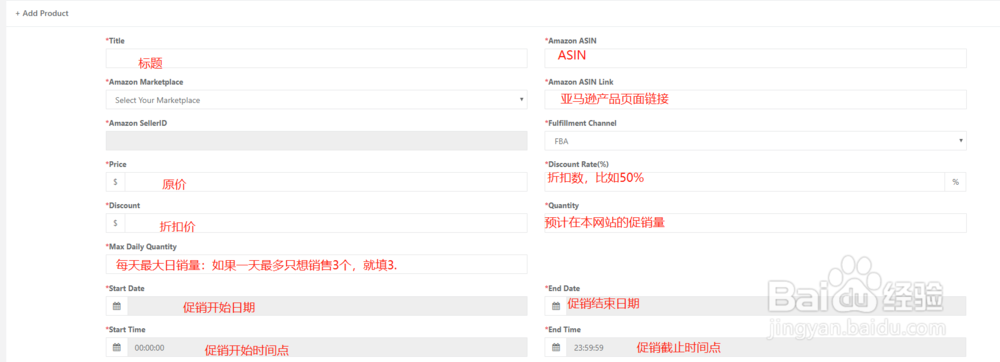The image size is (1000, 362).
Task: Click the dollar sign addon beside Price
Action: coord(115,182)
